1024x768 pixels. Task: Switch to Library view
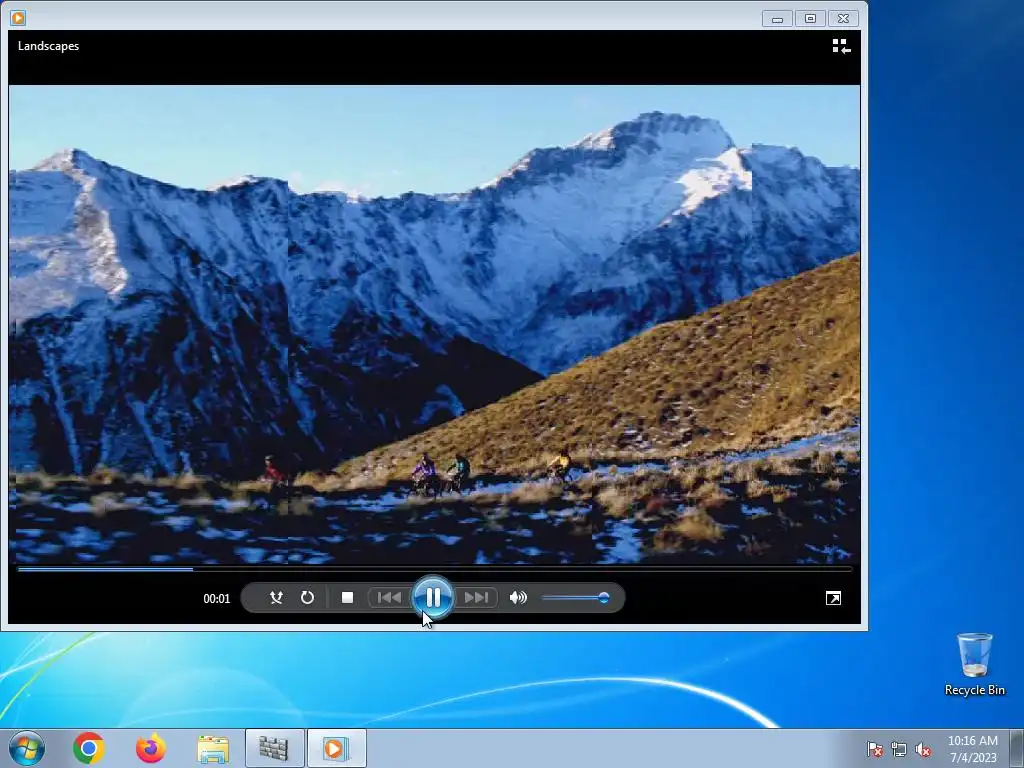pos(841,46)
